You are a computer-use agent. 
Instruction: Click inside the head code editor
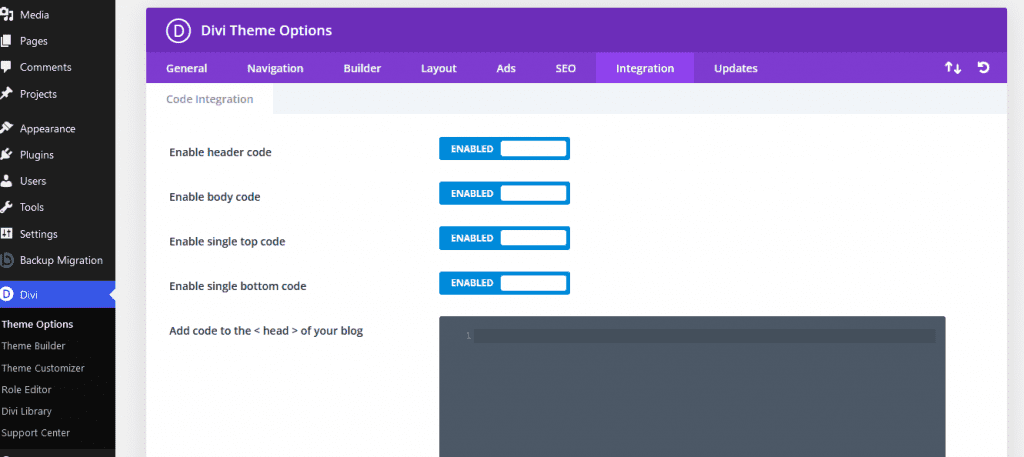coord(692,386)
